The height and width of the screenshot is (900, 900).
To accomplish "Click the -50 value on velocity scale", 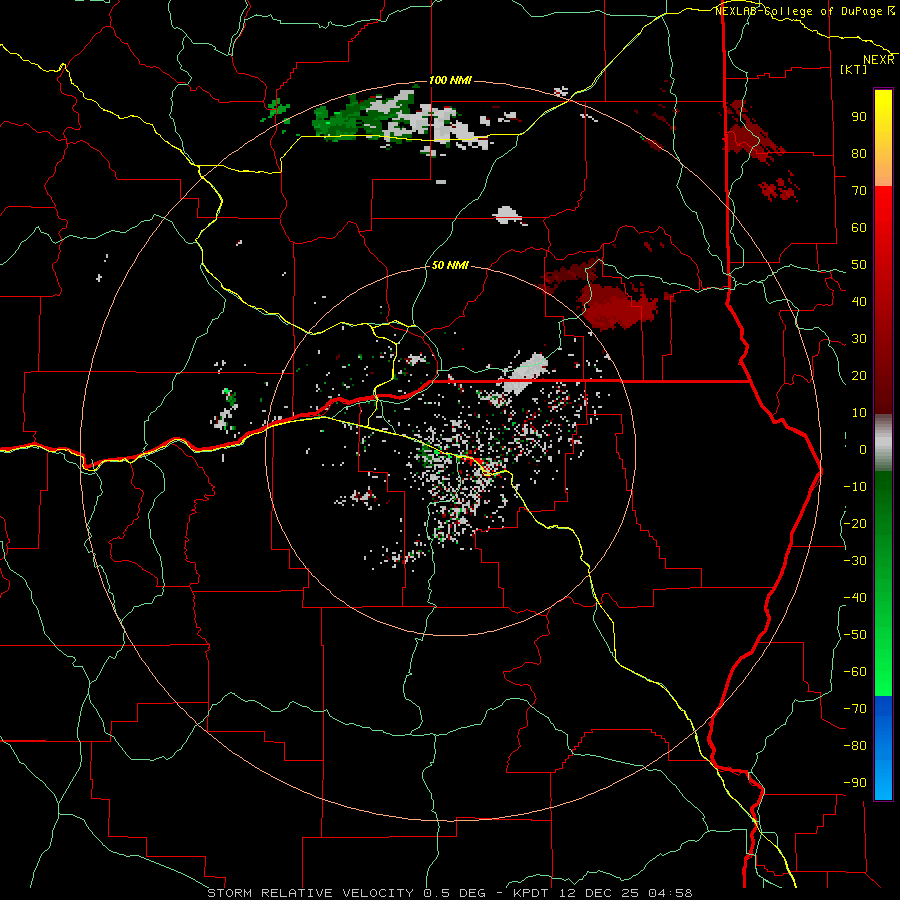I will click(x=855, y=635).
